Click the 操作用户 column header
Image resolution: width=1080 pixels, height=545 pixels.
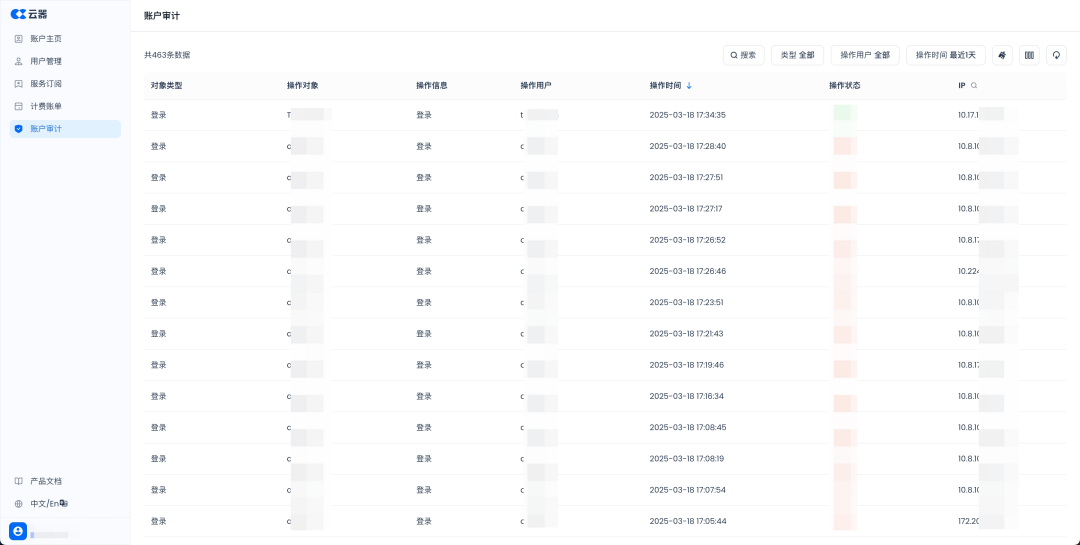pyautogui.click(x=536, y=86)
